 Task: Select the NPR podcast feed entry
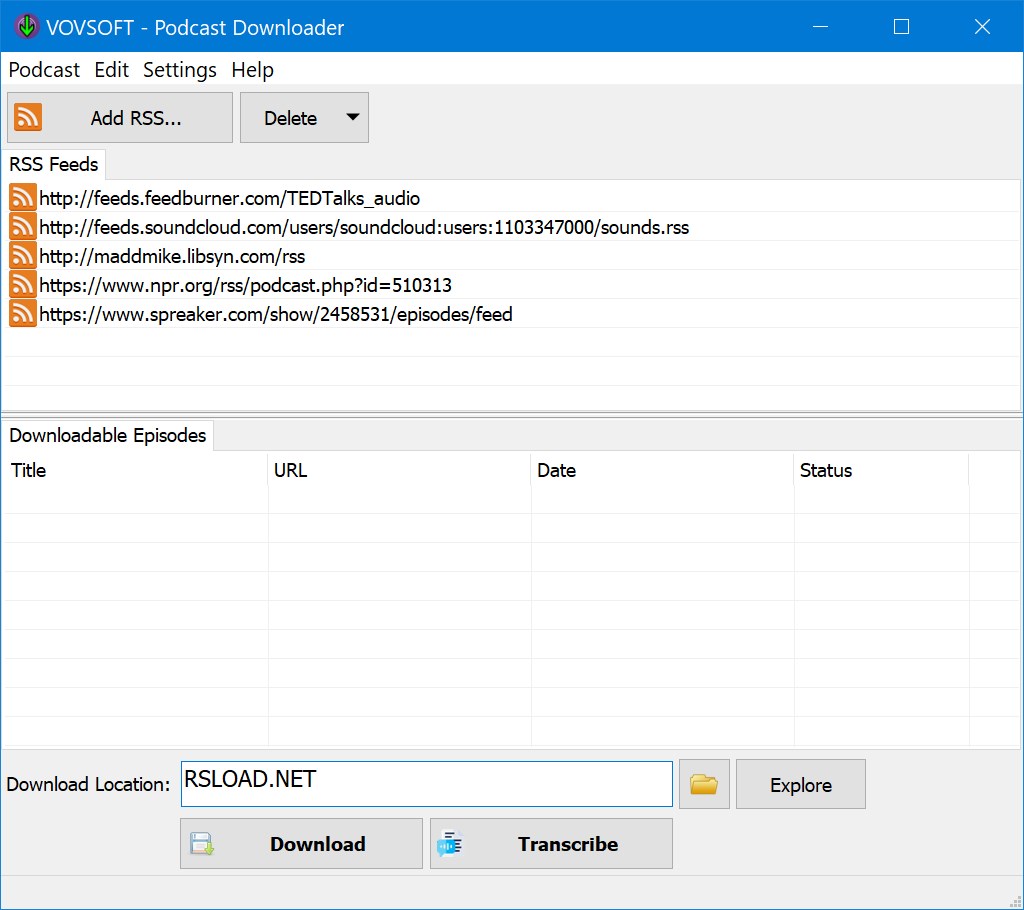[x=245, y=285]
